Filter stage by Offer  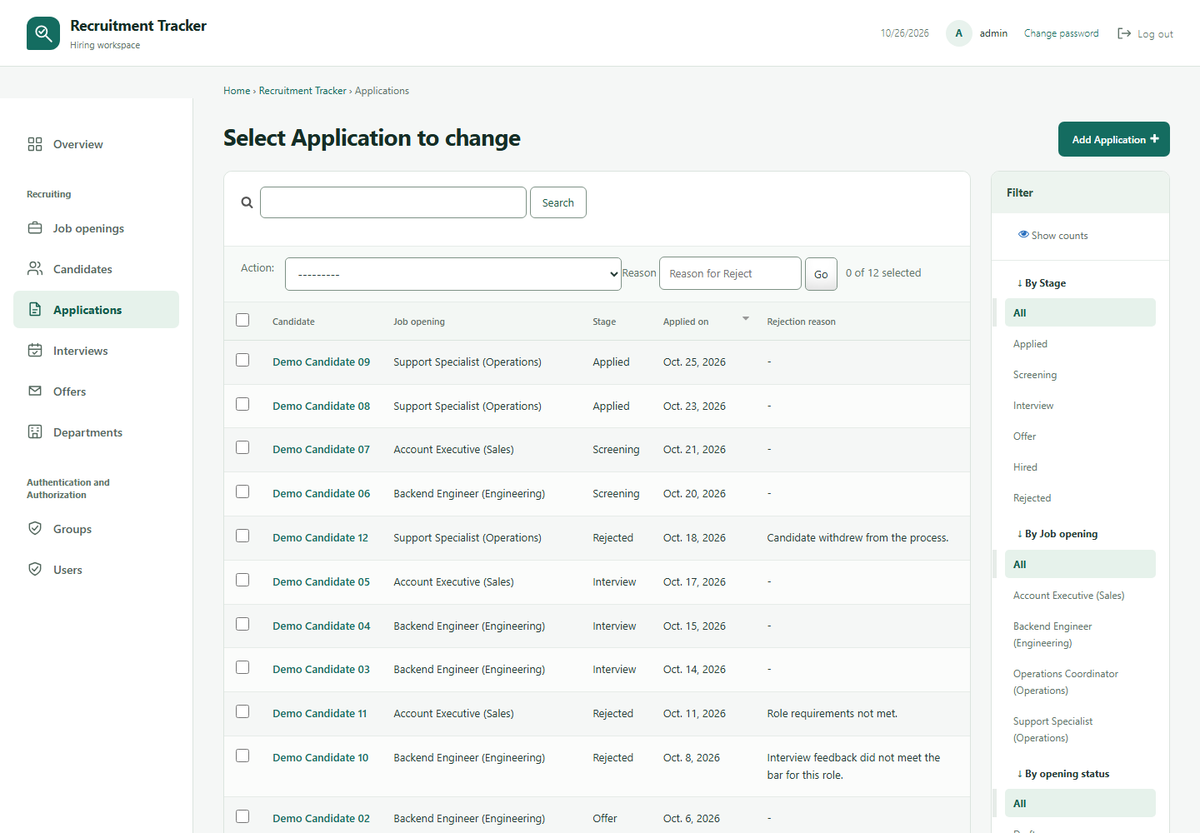point(1025,436)
